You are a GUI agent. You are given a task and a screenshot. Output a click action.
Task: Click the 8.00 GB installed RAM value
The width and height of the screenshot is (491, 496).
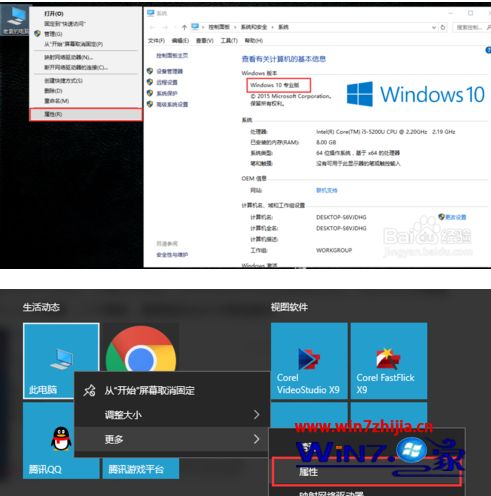pyautogui.click(x=326, y=142)
